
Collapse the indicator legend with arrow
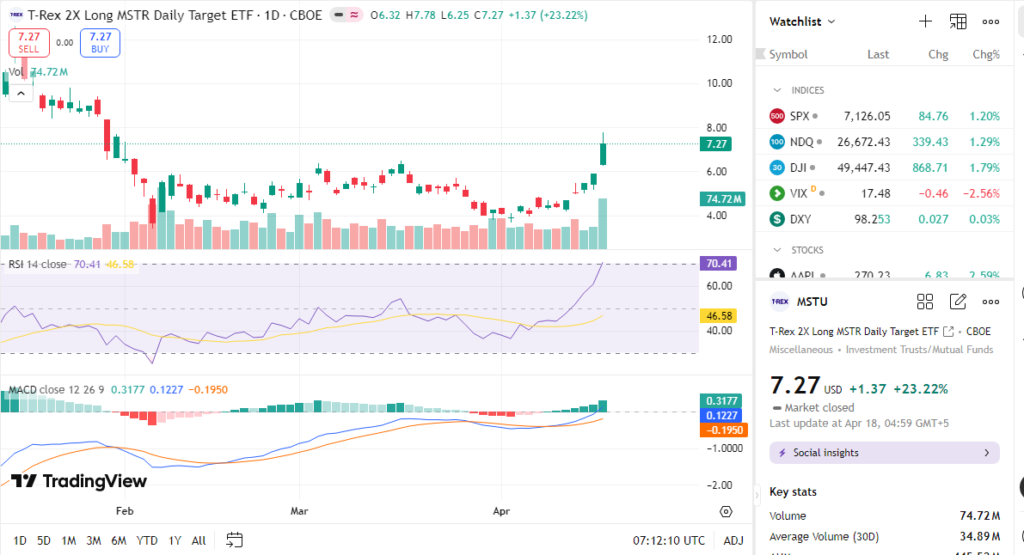(20, 93)
